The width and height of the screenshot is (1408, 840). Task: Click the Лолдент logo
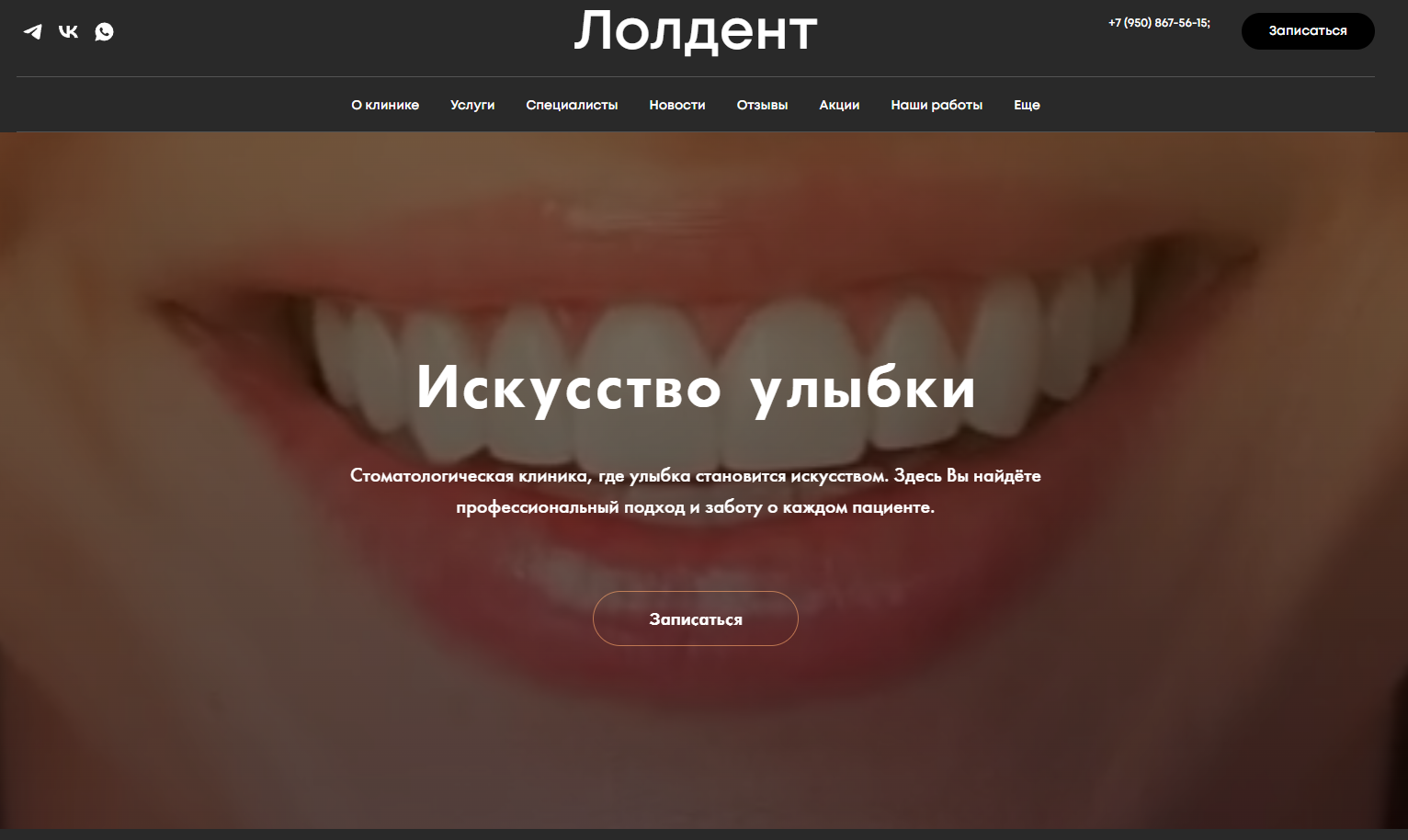coord(696,30)
